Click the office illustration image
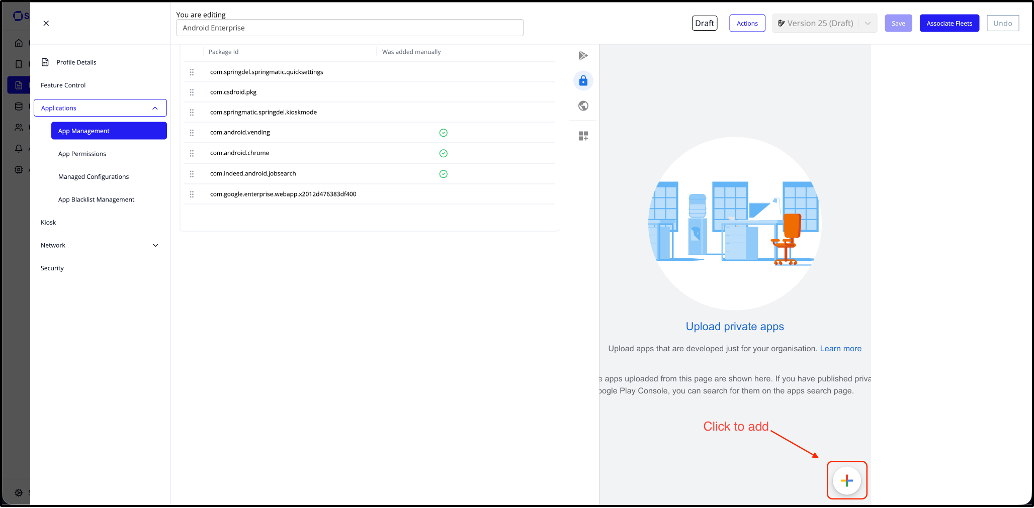1034x508 pixels. (x=735, y=224)
